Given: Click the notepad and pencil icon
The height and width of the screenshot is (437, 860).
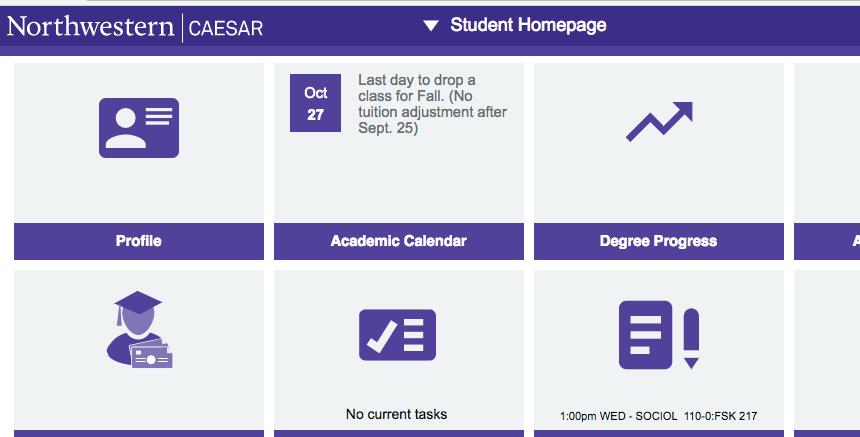Looking at the screenshot, I should point(658,334).
